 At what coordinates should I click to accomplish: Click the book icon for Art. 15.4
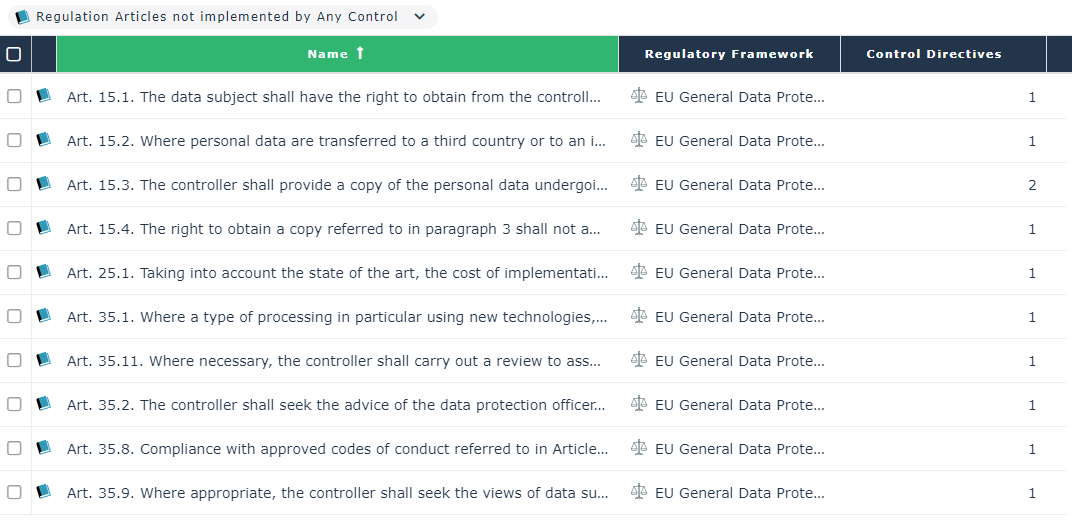click(43, 228)
